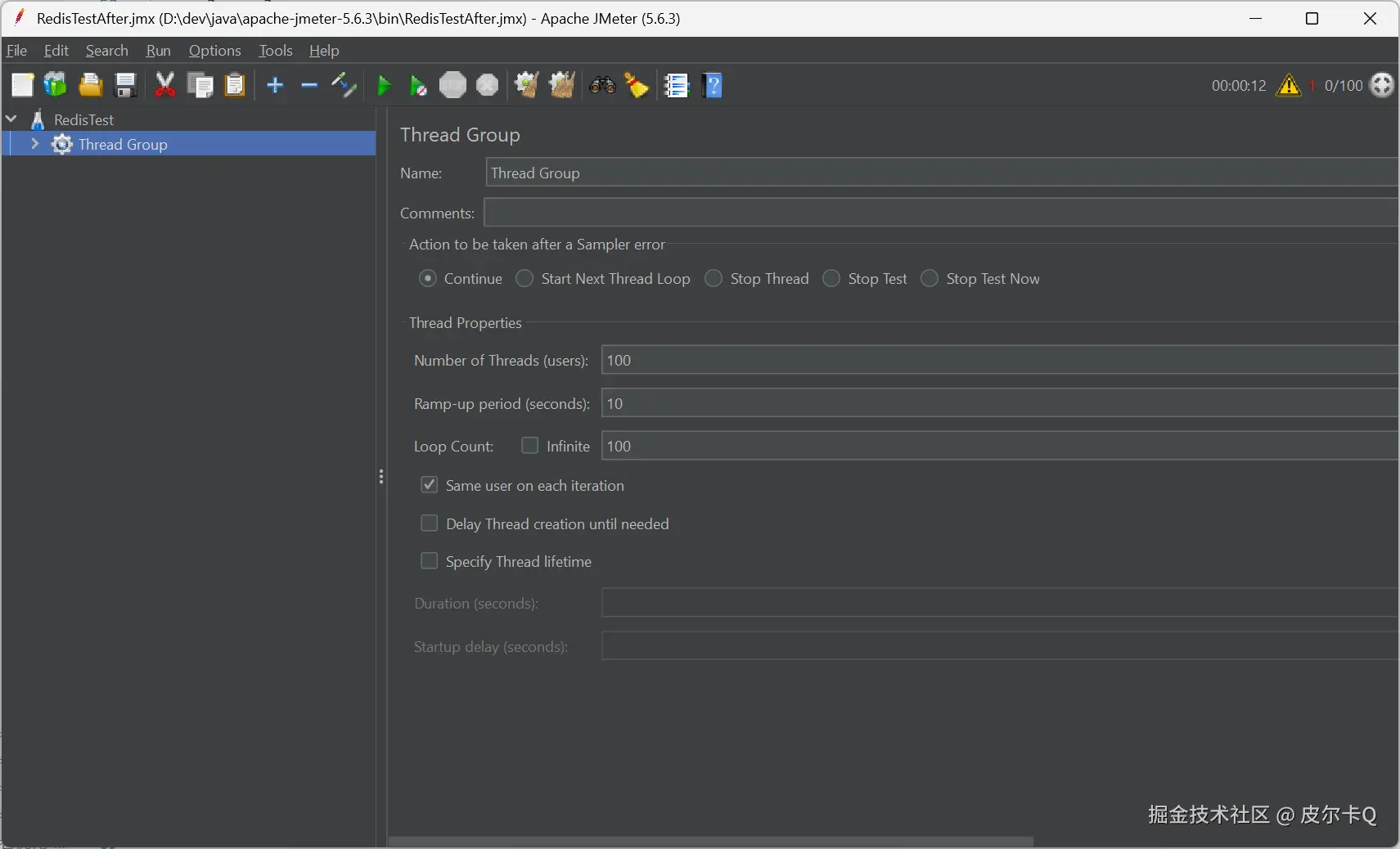The image size is (1400, 849).
Task: Open the Templates icon in toolbar
Action: pos(56,85)
